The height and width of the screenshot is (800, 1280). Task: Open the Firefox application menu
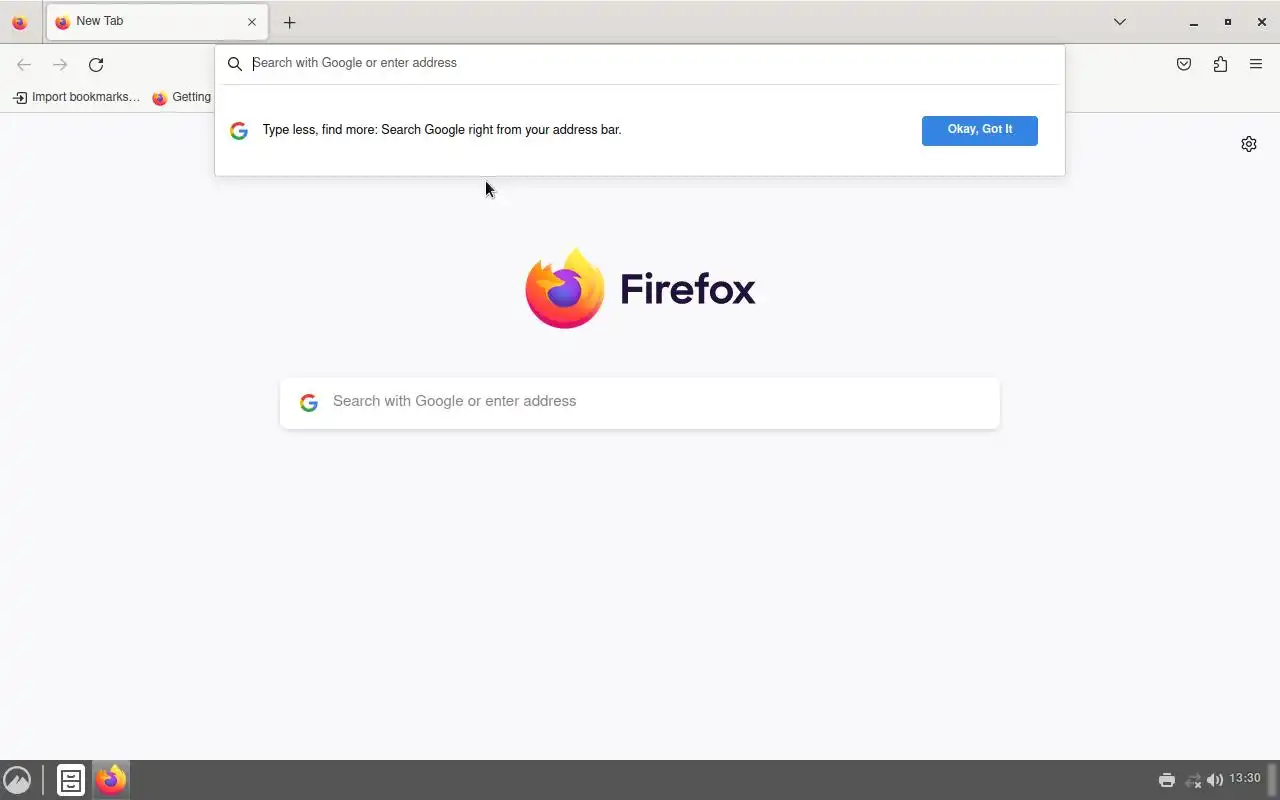[1256, 65]
